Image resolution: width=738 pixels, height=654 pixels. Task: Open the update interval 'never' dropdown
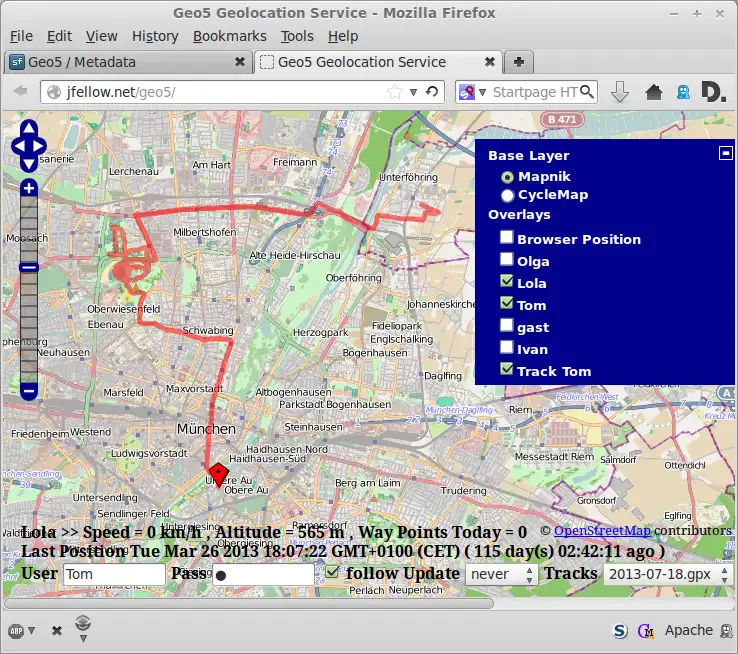[502, 574]
